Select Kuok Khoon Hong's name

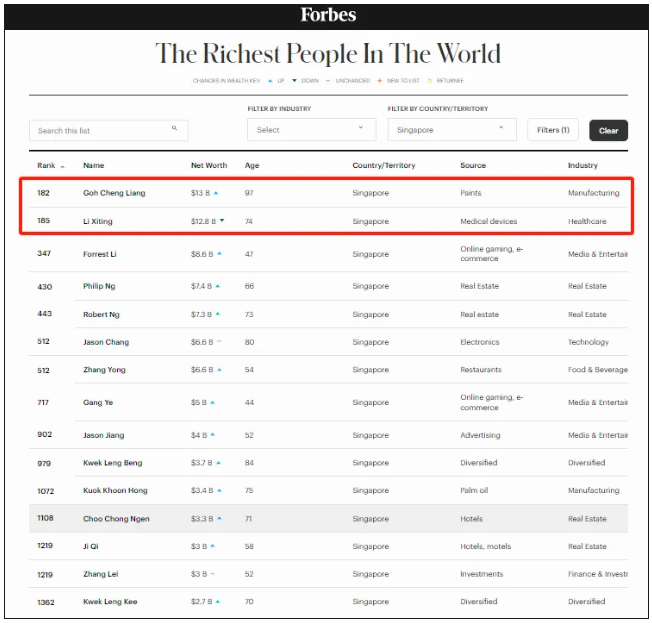pyautogui.click(x=115, y=491)
